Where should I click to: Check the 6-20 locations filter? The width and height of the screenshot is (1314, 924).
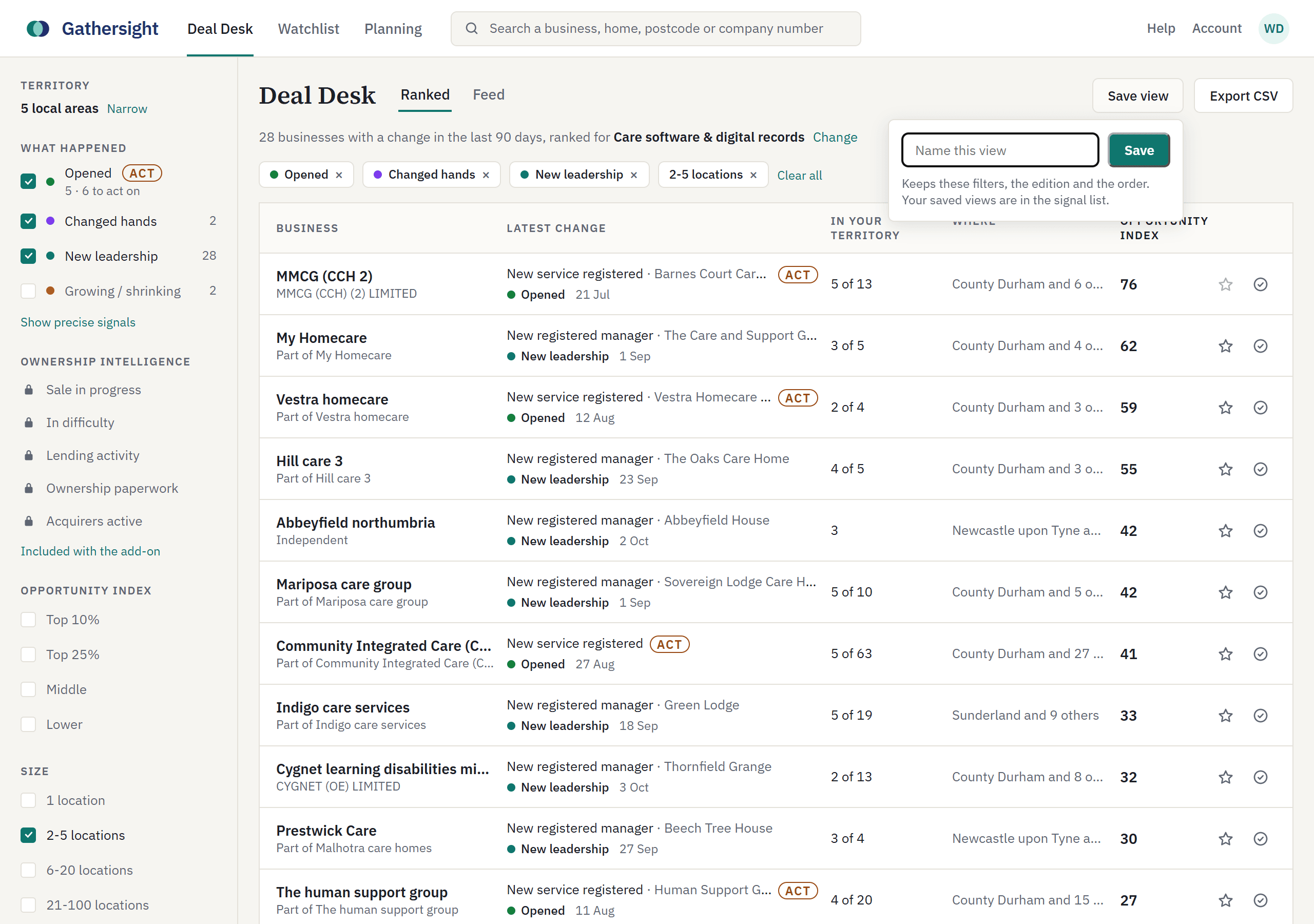(x=28, y=870)
